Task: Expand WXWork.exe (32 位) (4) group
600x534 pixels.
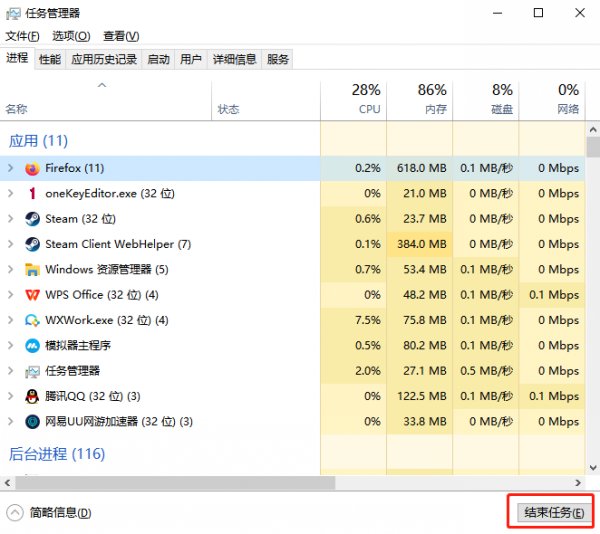Action: point(11,320)
